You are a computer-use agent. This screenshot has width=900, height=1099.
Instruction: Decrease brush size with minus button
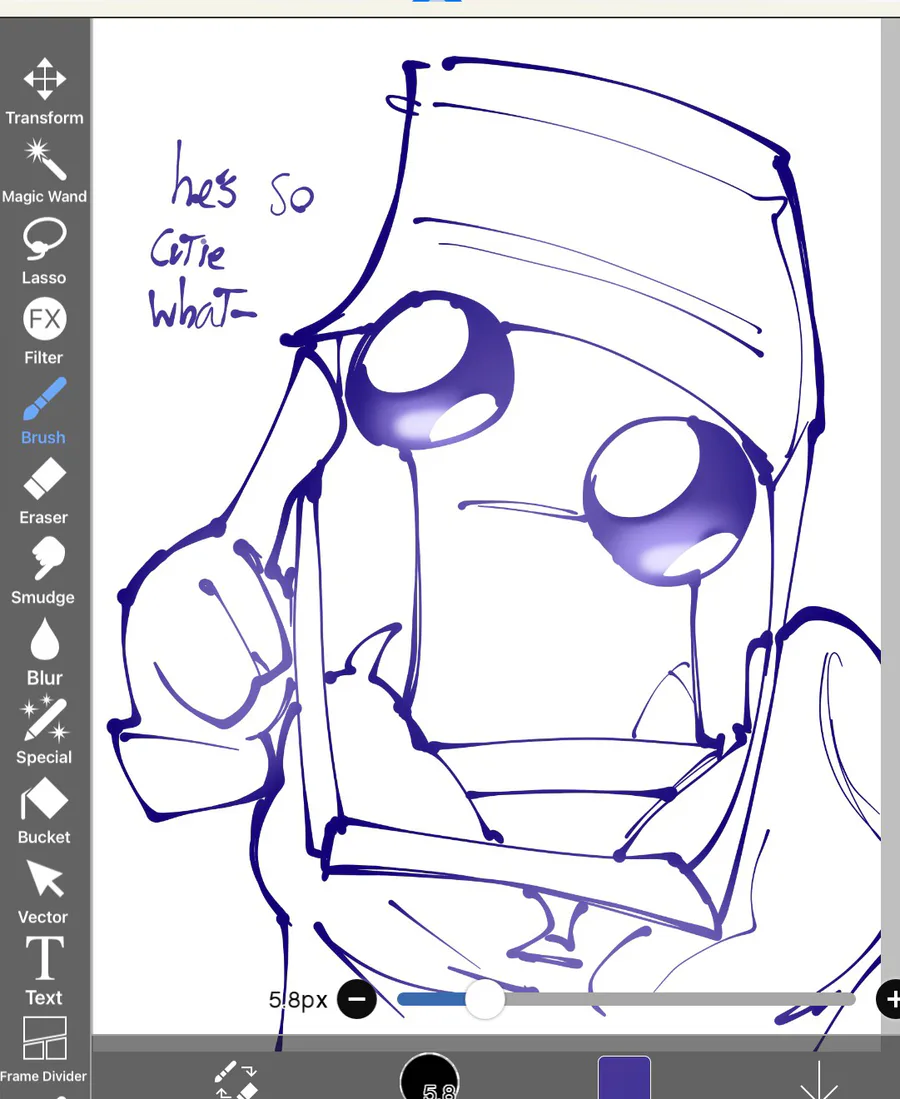click(357, 999)
